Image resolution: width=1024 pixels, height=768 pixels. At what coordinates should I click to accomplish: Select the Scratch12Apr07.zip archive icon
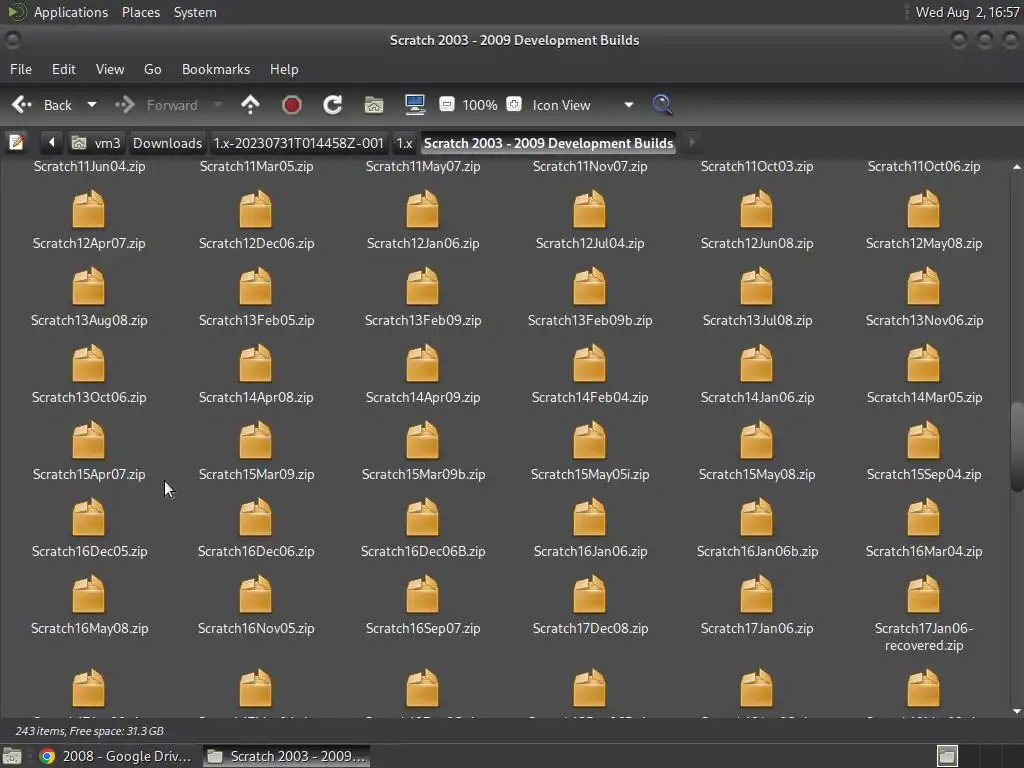[88, 209]
